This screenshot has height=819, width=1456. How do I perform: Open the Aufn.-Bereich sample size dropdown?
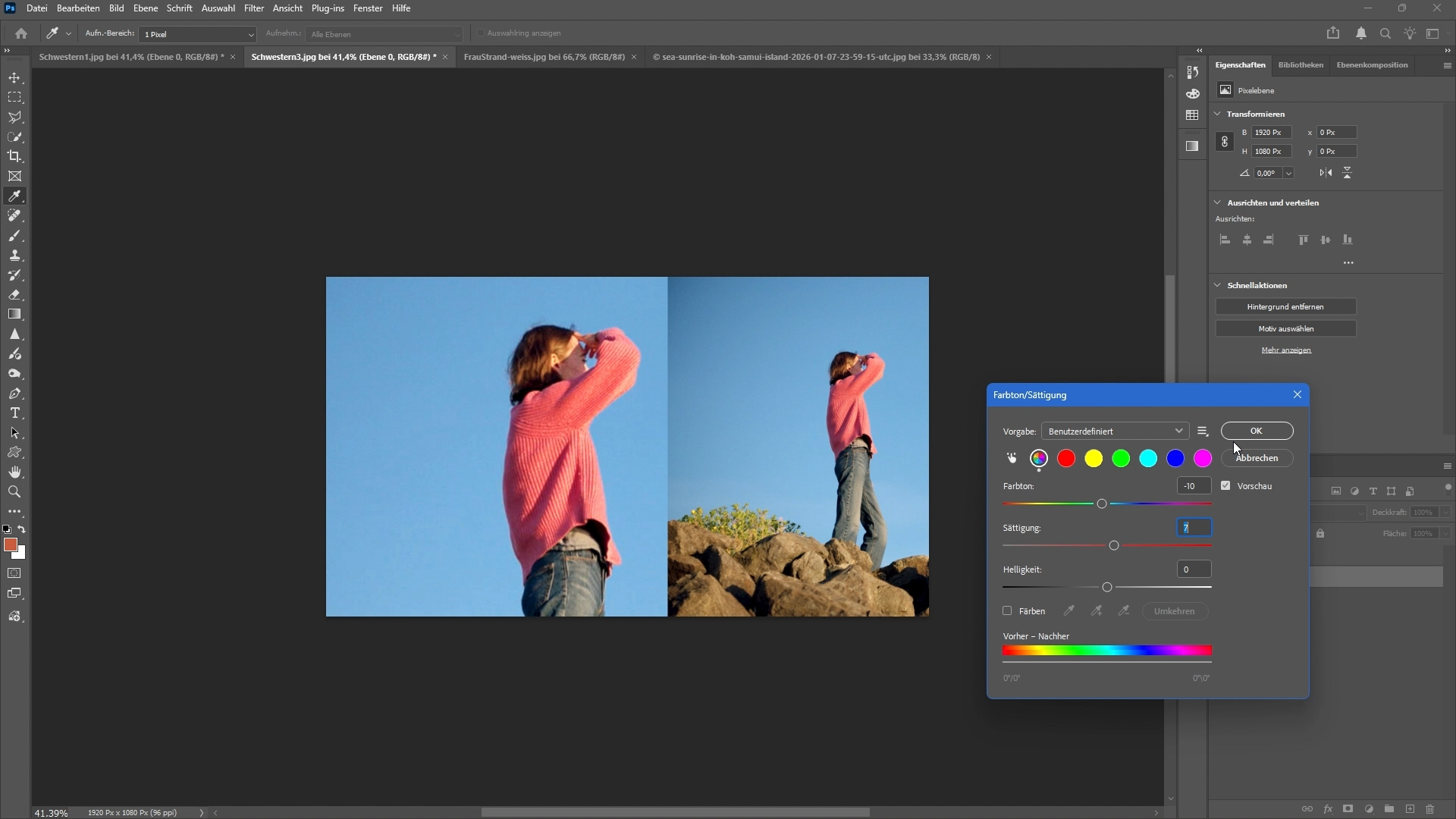coord(197,34)
